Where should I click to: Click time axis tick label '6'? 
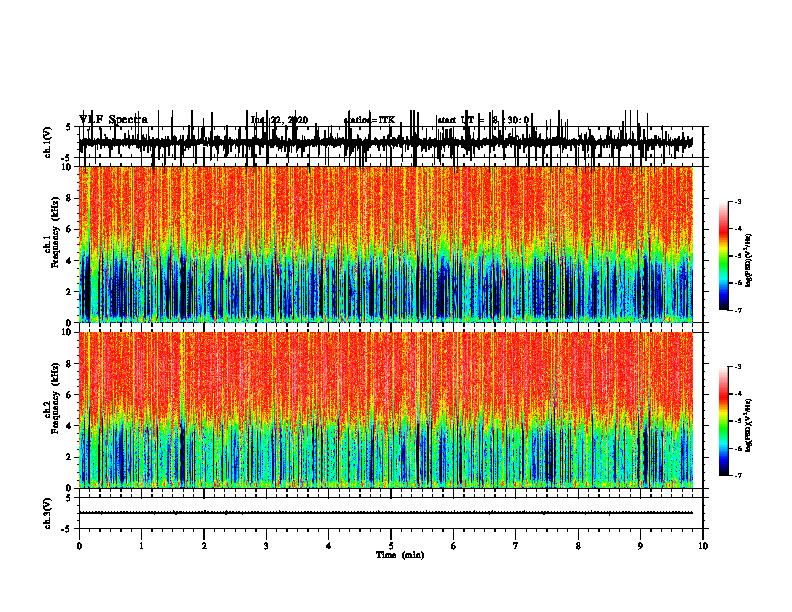(453, 546)
